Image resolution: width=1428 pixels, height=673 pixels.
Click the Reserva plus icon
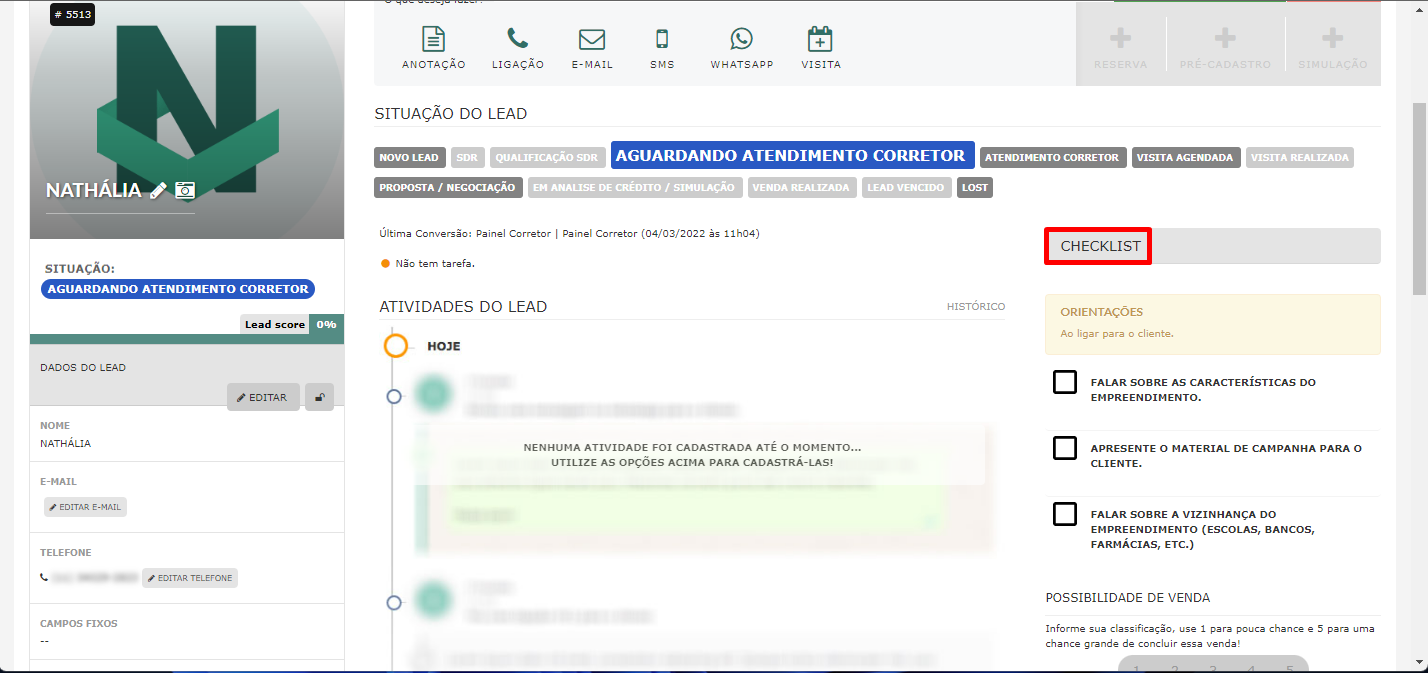(1121, 39)
